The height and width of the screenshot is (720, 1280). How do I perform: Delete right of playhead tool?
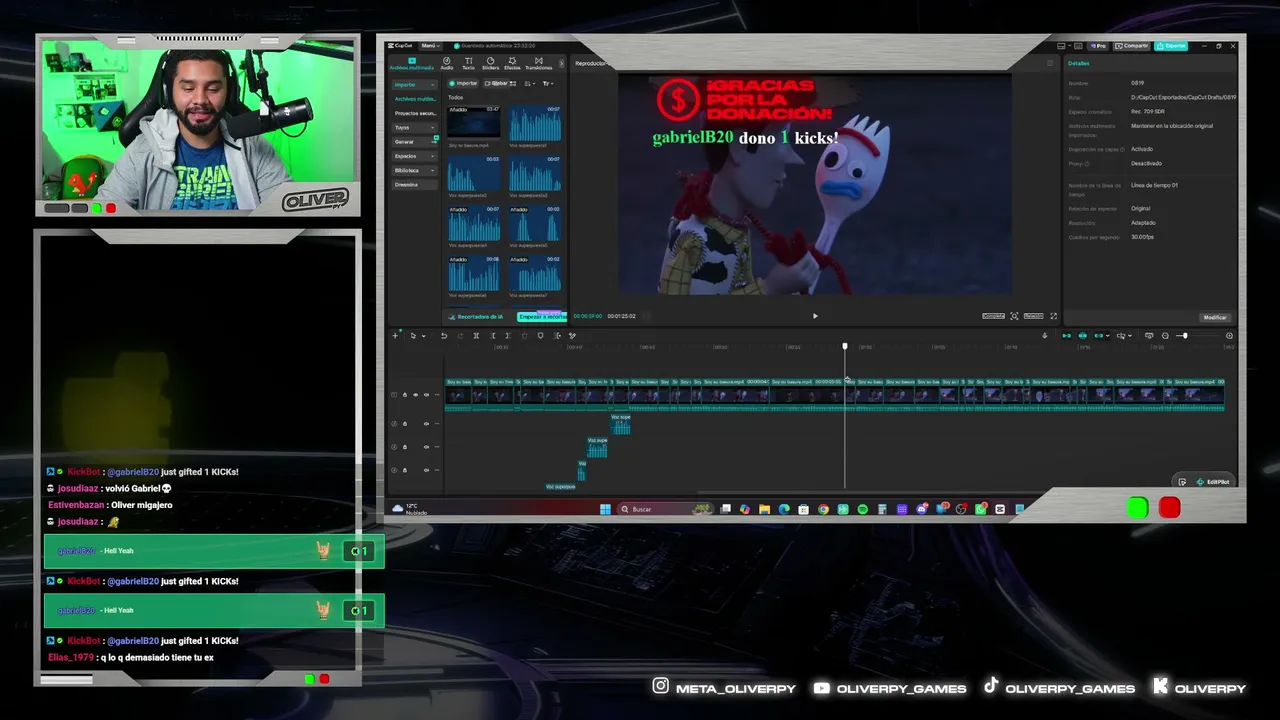coord(508,336)
